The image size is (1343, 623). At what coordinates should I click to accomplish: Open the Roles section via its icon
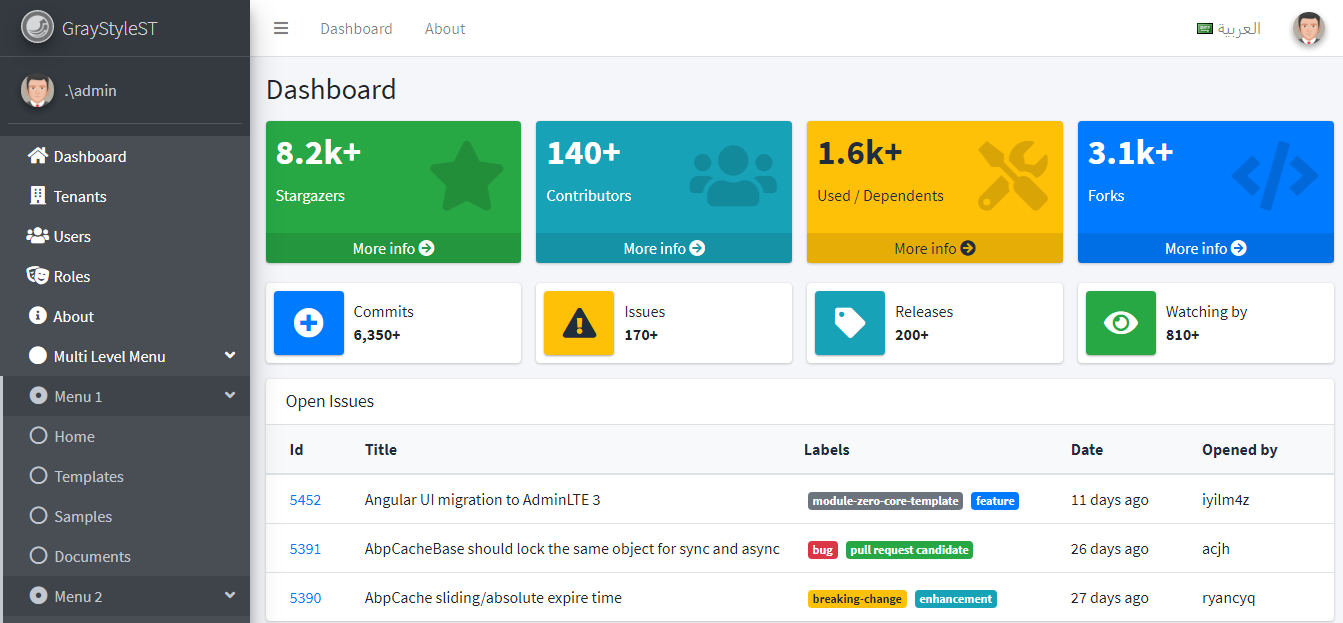pos(37,276)
